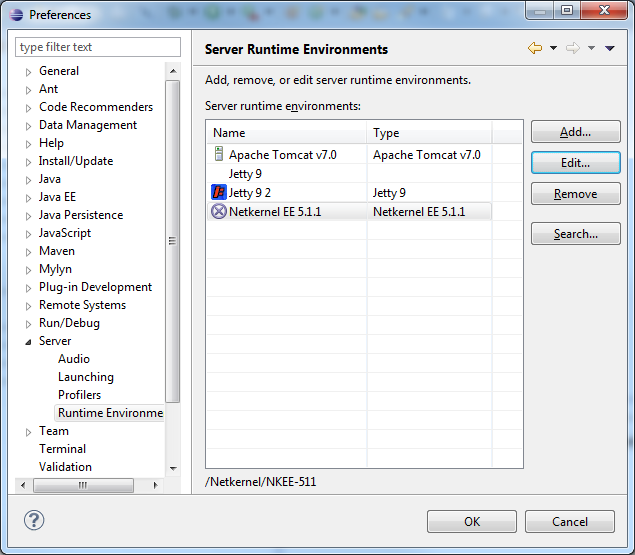Viewport: 635px width, 555px height.
Task: Click OK to confirm preferences
Action: pyautogui.click(x=472, y=521)
